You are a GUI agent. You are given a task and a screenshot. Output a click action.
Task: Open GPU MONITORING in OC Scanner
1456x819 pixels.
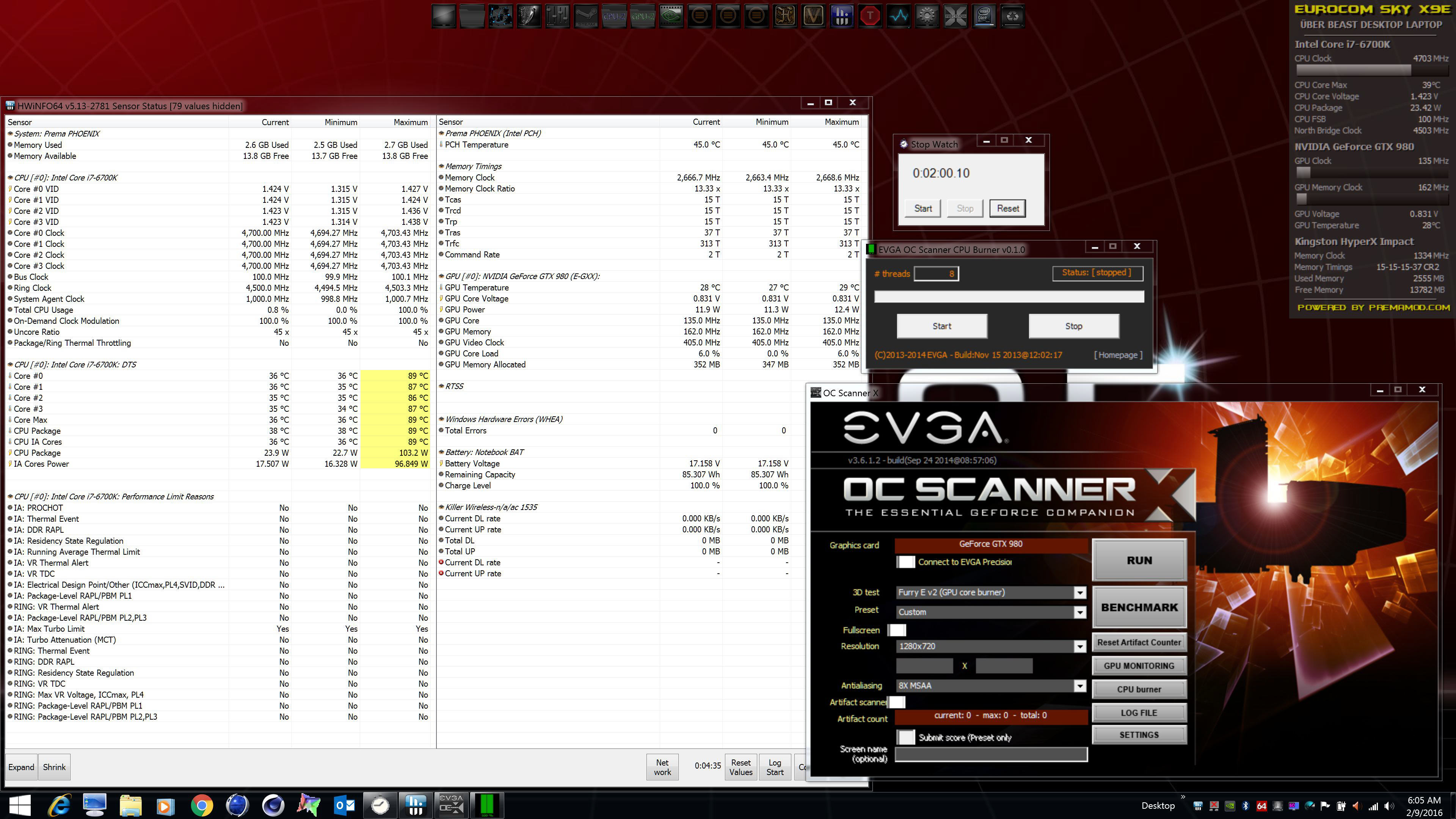pyautogui.click(x=1139, y=666)
